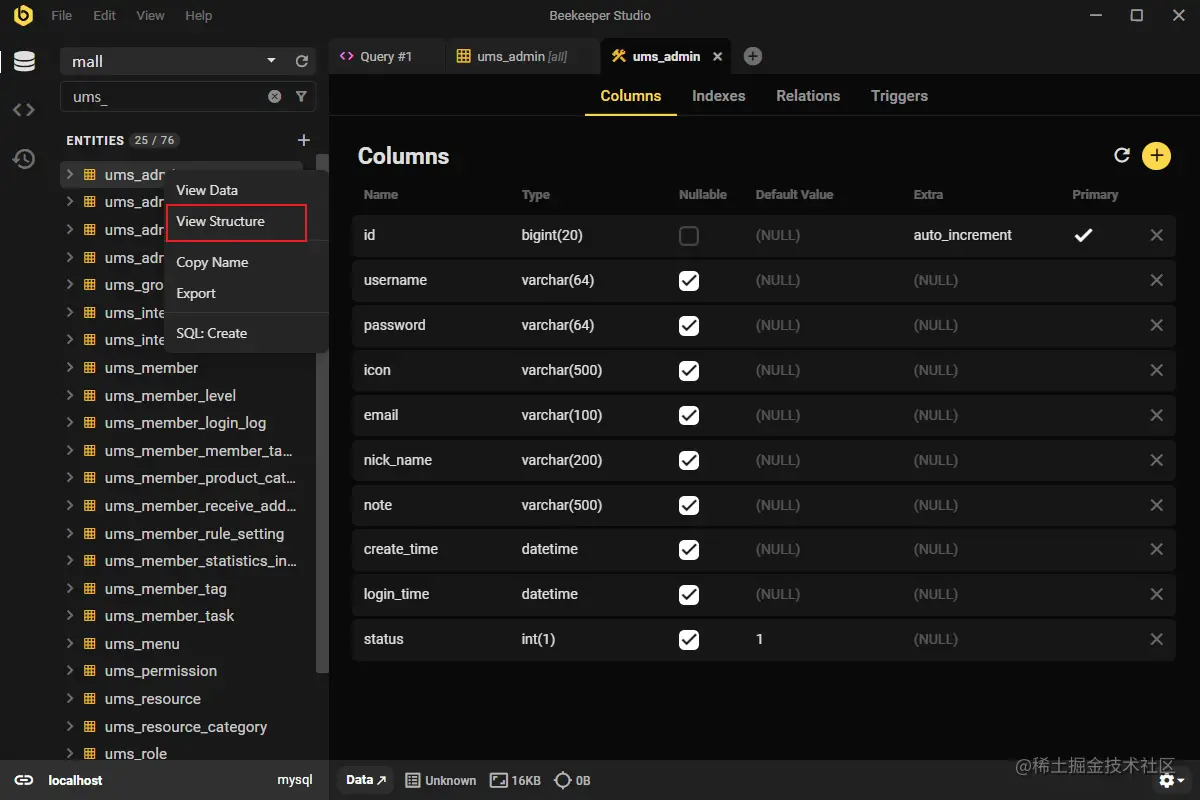The height and width of the screenshot is (800, 1200).
Task: Expand the ums_member_tag table
Action: (70, 589)
